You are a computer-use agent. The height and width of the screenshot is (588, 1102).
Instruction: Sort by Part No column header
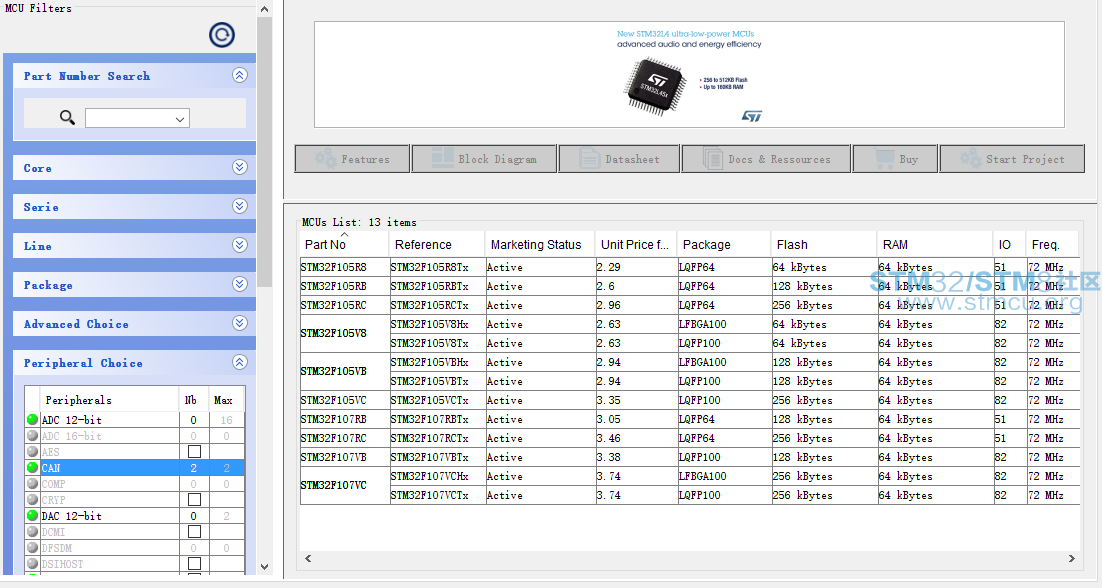(344, 244)
